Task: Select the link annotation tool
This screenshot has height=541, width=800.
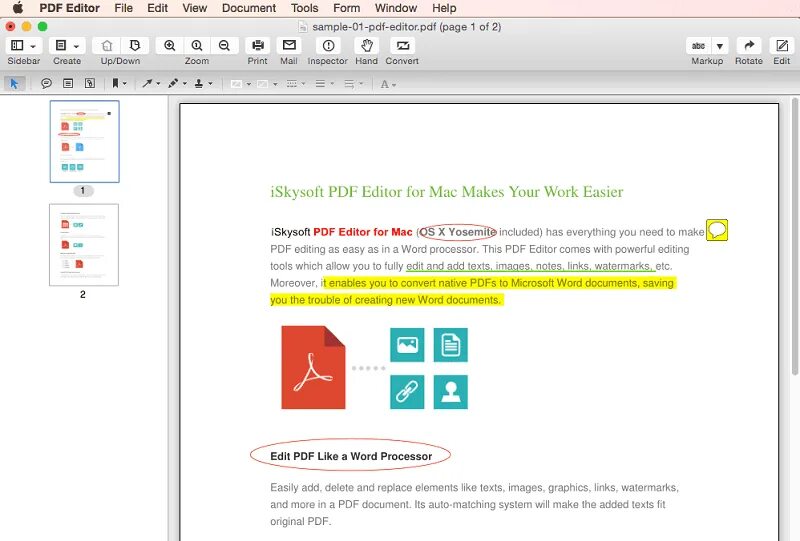Action: pos(90,83)
